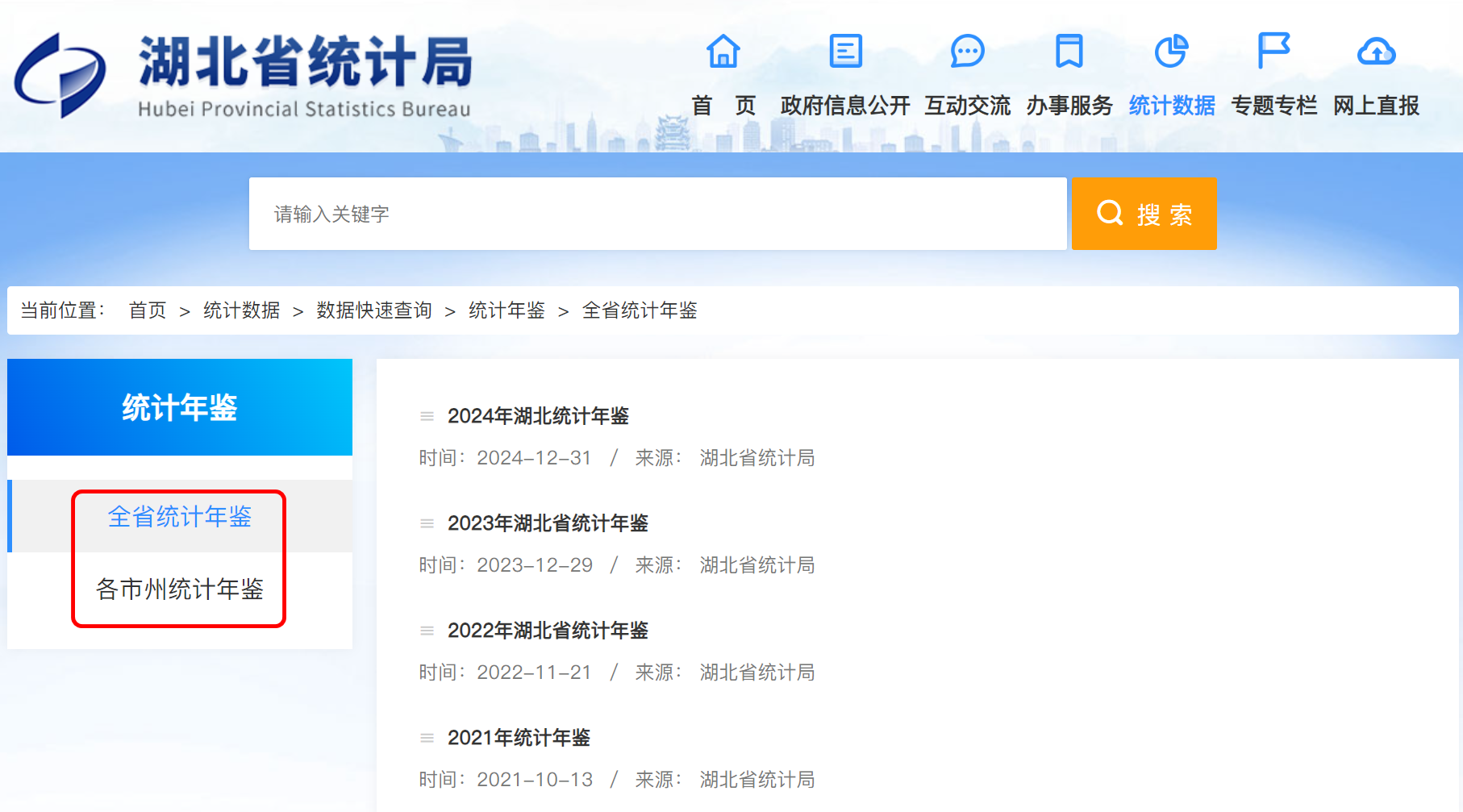Focus the keyword search input field
This screenshot has height=812, width=1463.
[x=657, y=214]
